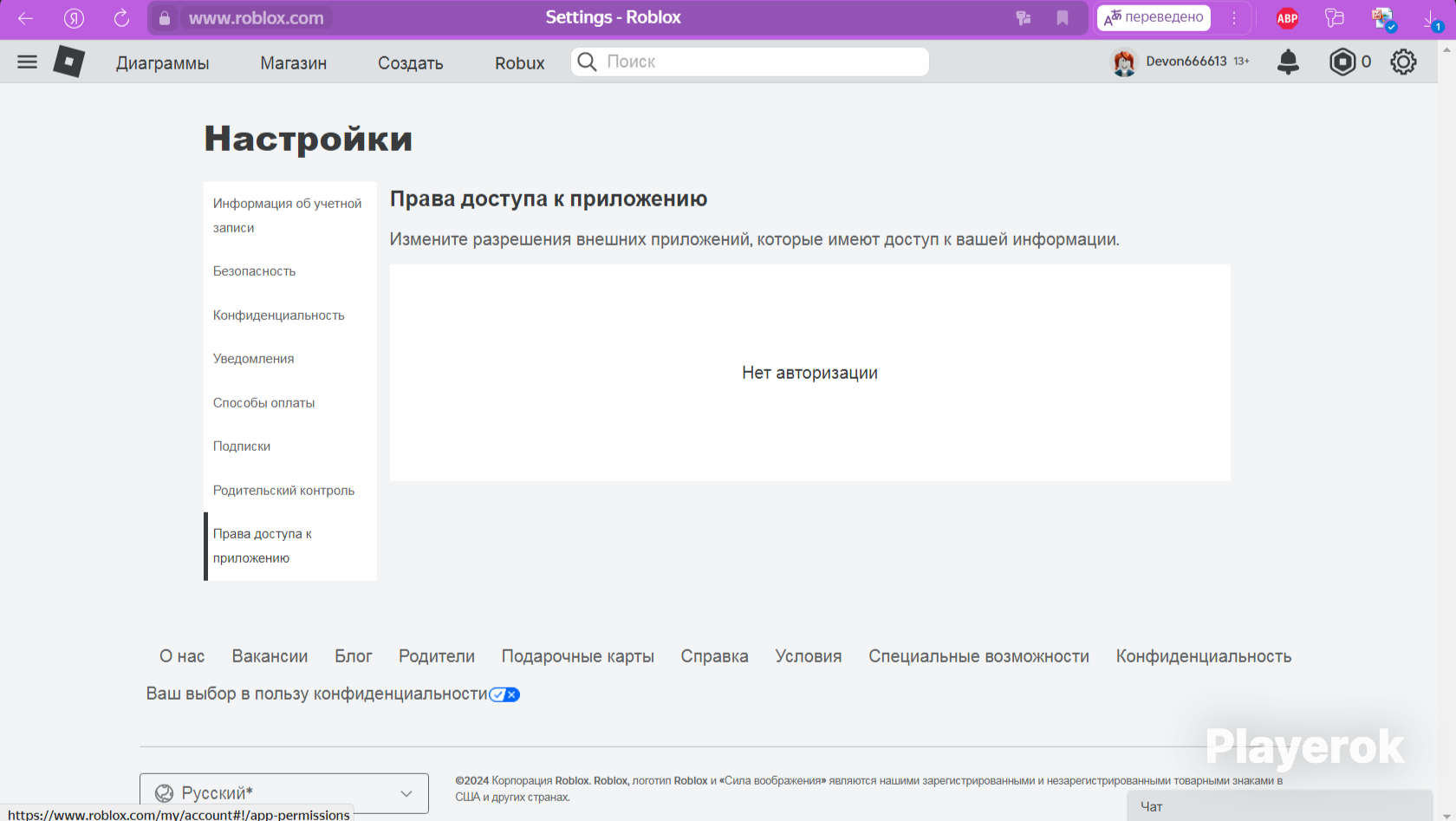Open the Devon666613 avatar picture
This screenshot has height=821, width=1456.
[x=1124, y=62]
